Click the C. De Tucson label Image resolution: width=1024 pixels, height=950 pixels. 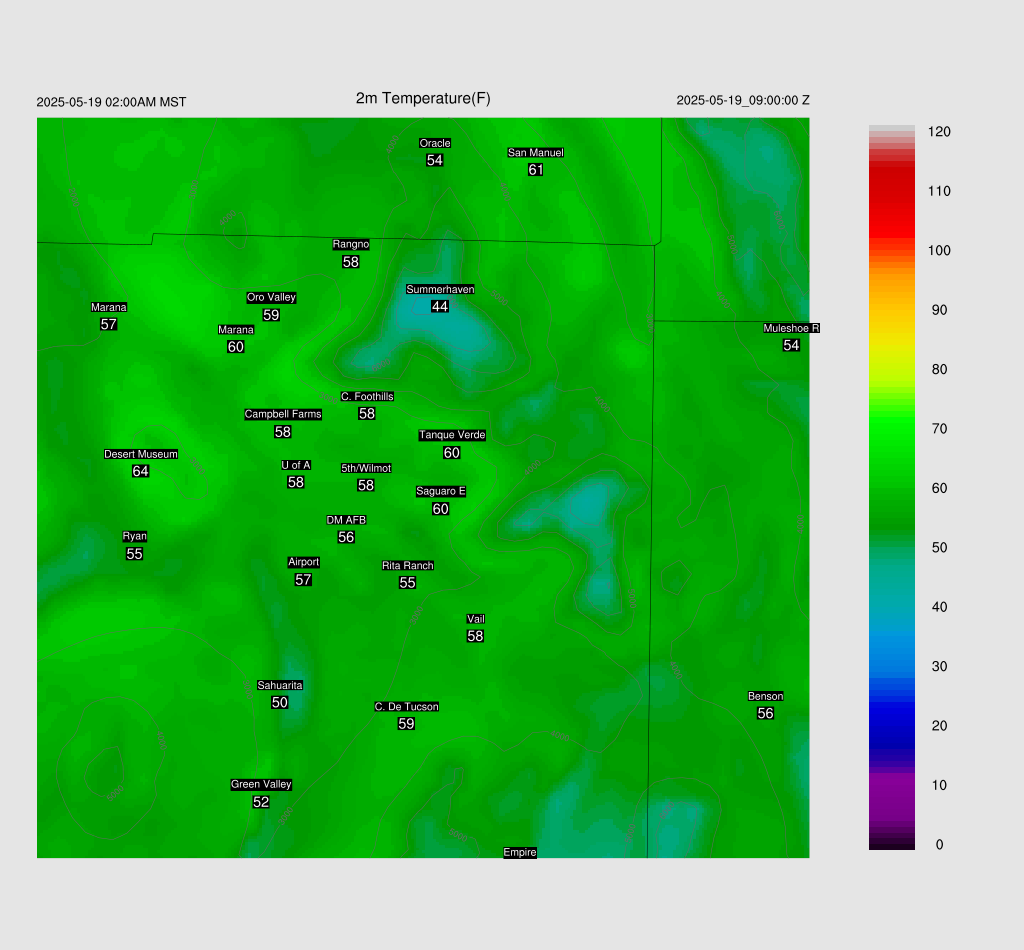pyautogui.click(x=406, y=706)
